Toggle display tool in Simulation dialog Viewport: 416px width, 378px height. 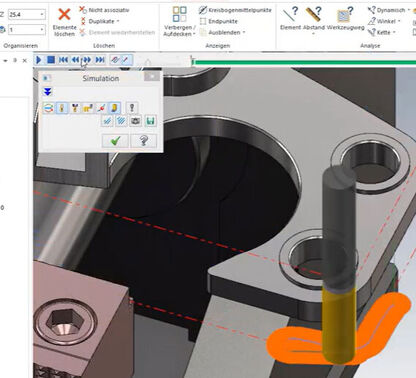(62, 108)
